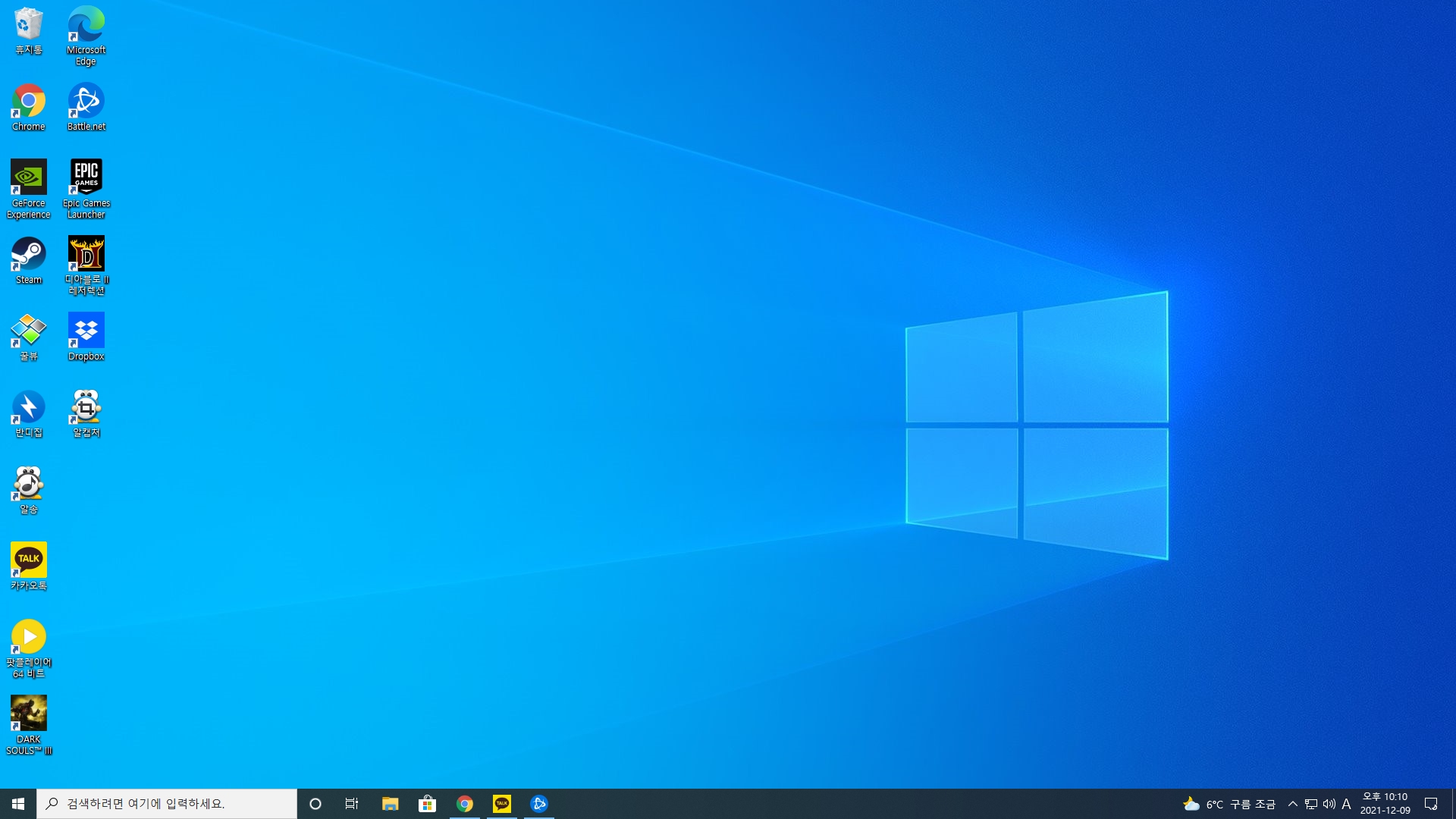This screenshot has width=1456, height=819.
Task: Open Microsoft Store from the taskbar
Action: (x=427, y=804)
